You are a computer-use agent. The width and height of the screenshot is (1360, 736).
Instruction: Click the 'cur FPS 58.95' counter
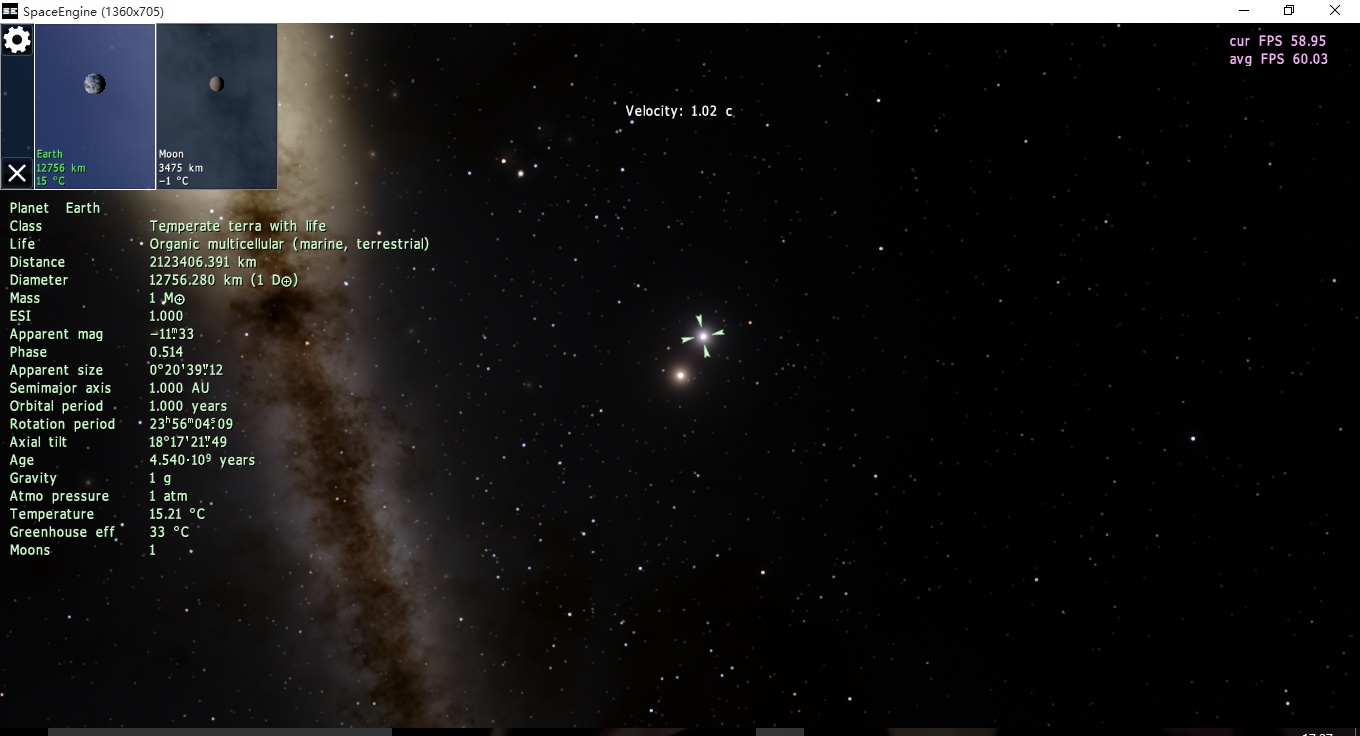[1278, 41]
